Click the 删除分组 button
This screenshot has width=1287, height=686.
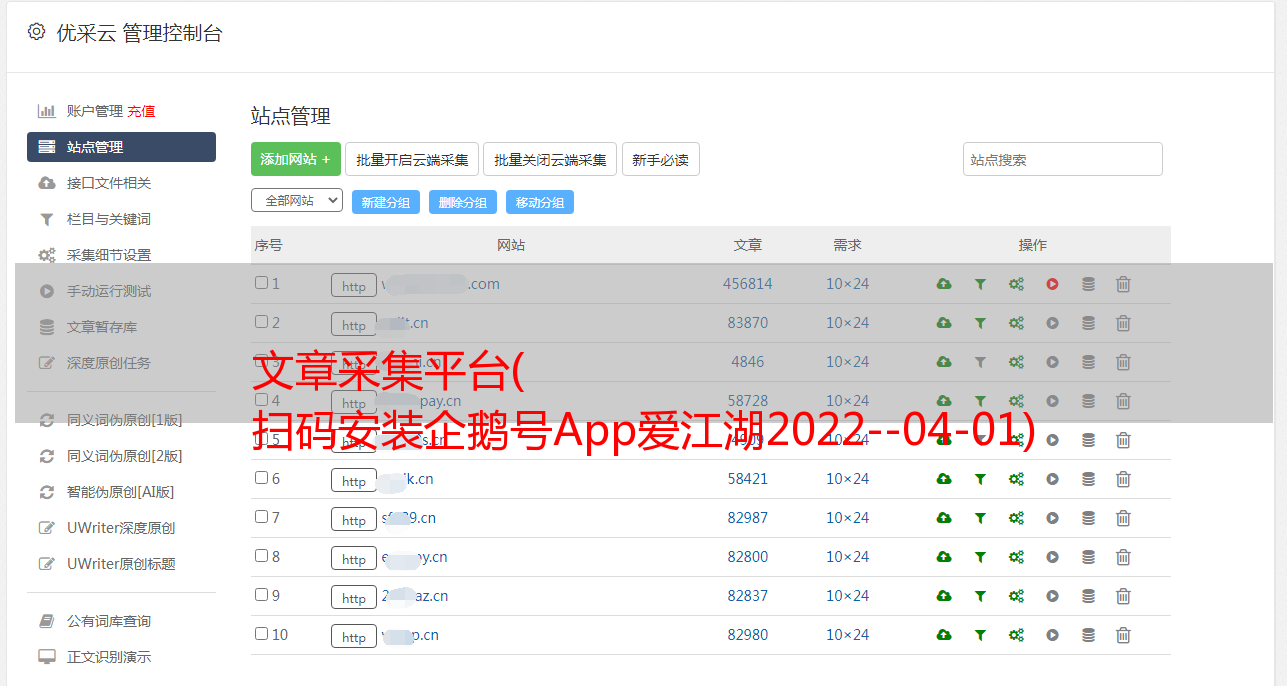pos(463,202)
